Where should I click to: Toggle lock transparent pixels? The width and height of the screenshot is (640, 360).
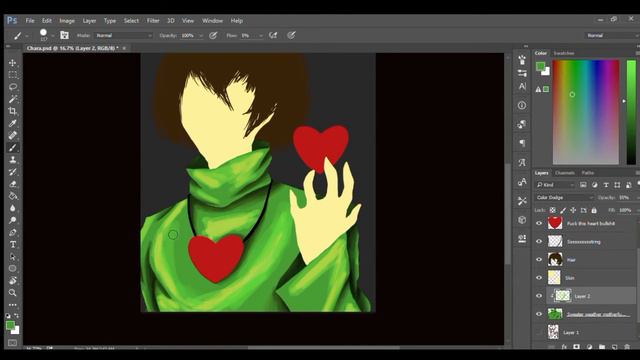pyautogui.click(x=553, y=210)
